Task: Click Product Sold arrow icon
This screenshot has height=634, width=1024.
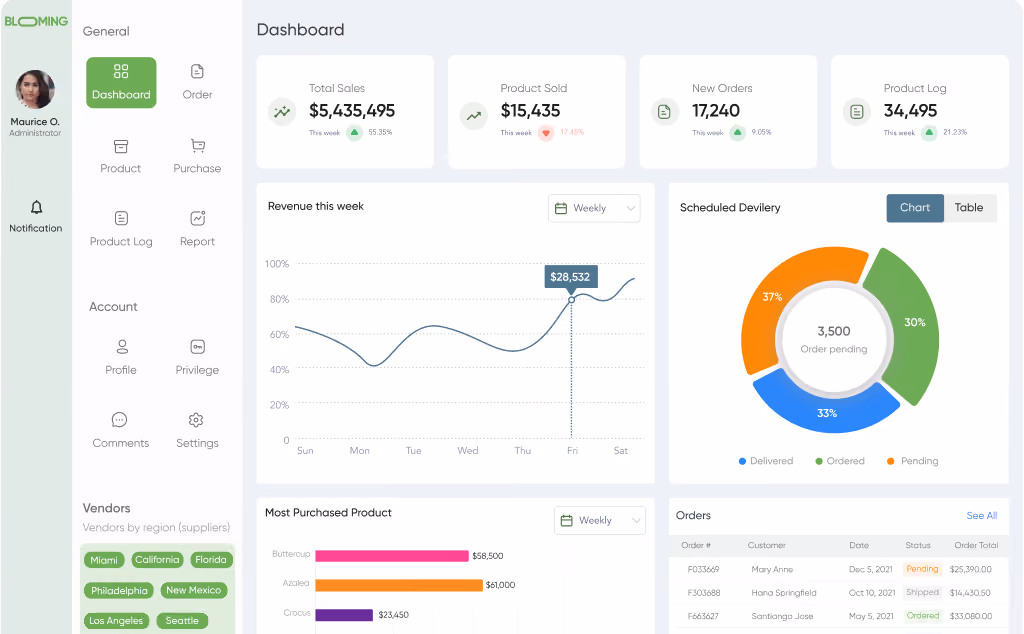Action: [473, 116]
